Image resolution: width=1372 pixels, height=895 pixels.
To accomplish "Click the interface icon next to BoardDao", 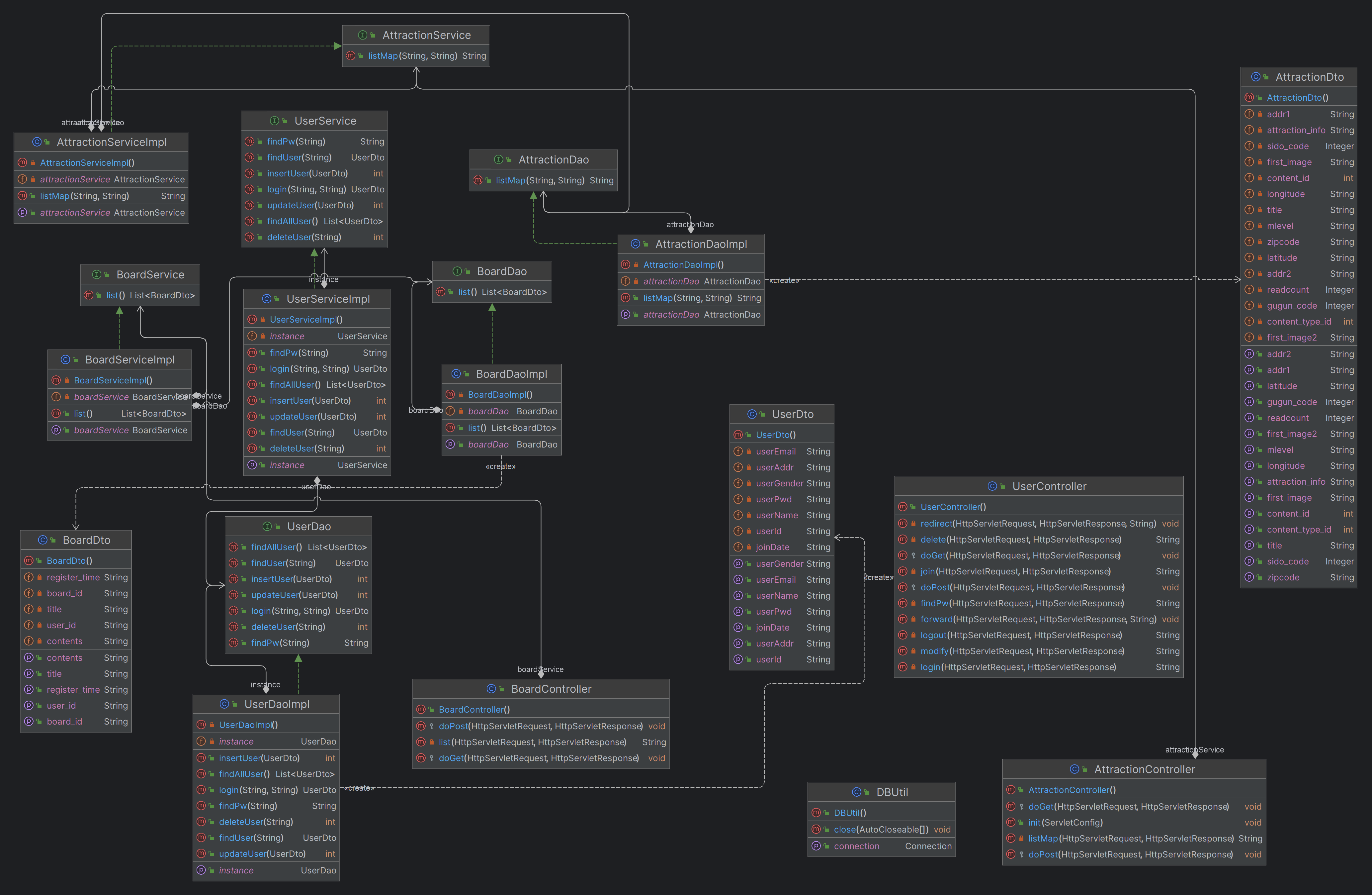I will click(457, 271).
